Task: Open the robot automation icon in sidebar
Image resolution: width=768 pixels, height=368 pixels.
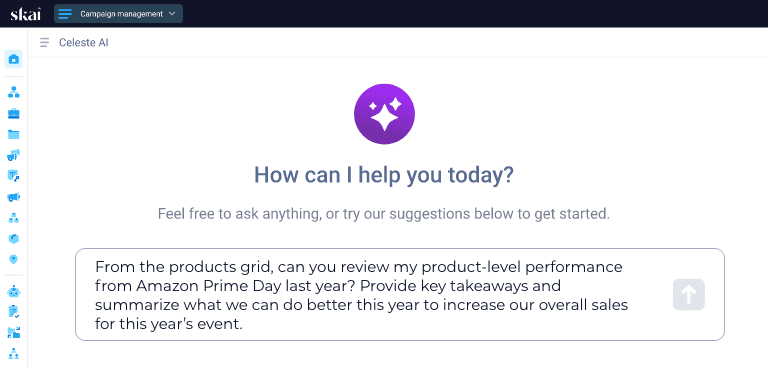Action: pyautogui.click(x=14, y=292)
